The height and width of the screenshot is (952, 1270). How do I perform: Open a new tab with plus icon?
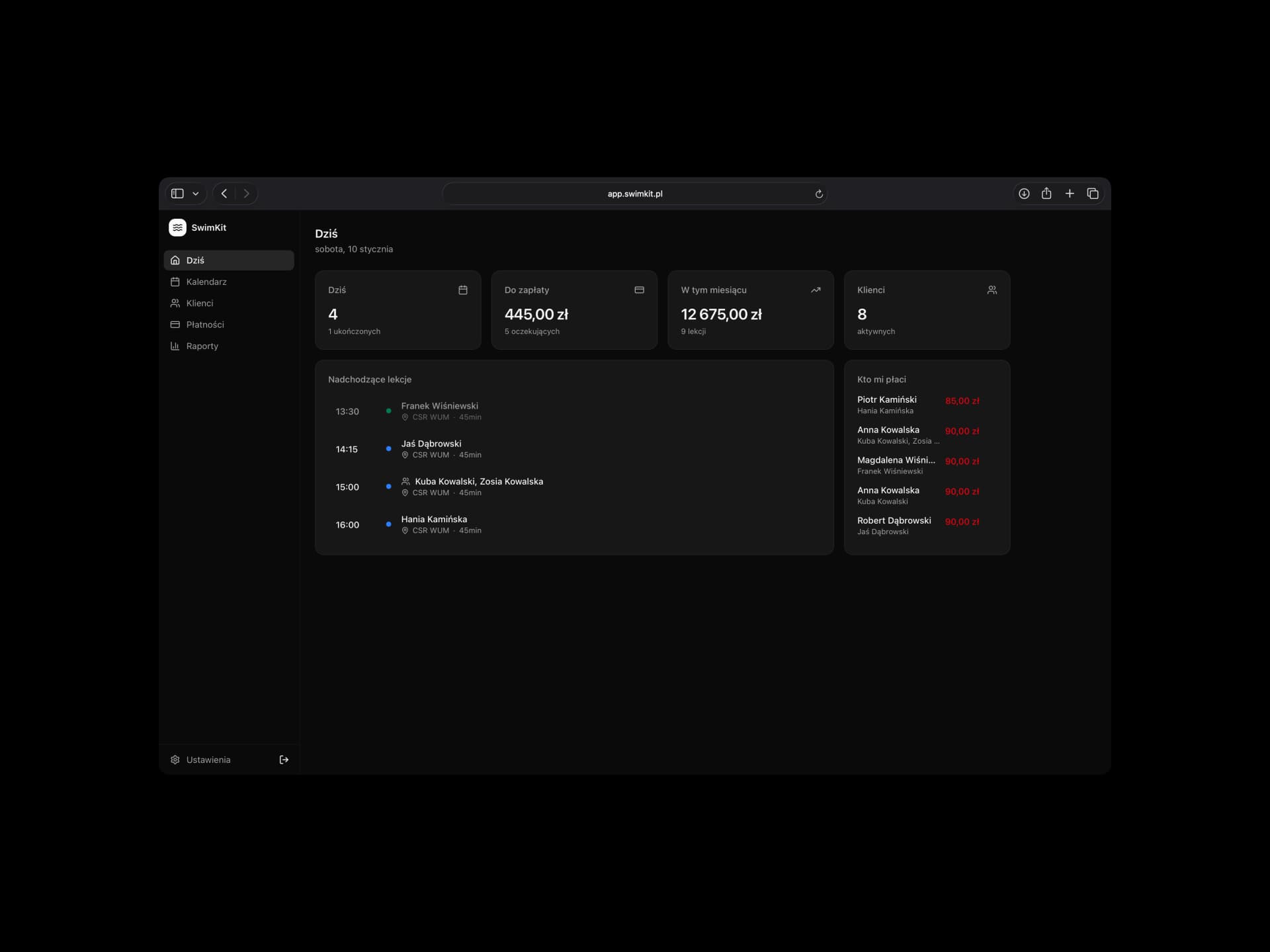1070,194
